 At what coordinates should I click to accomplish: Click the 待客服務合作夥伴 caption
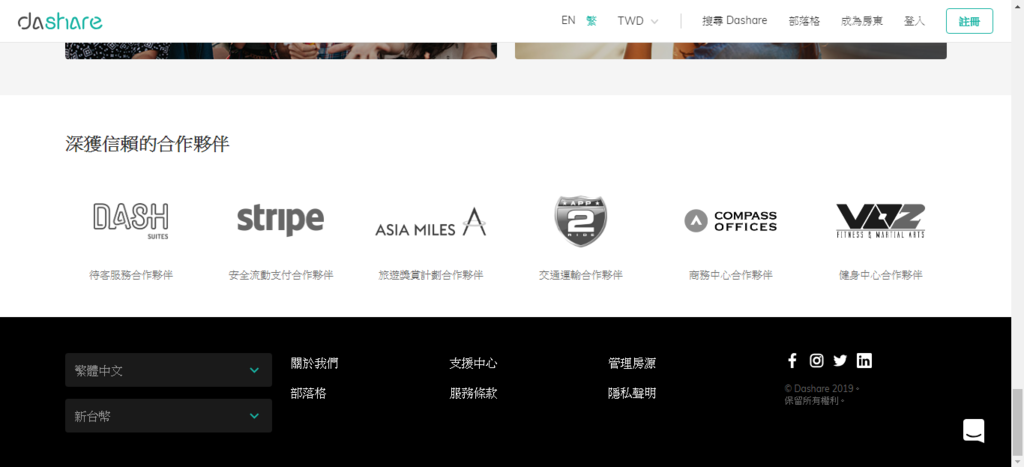point(131,275)
